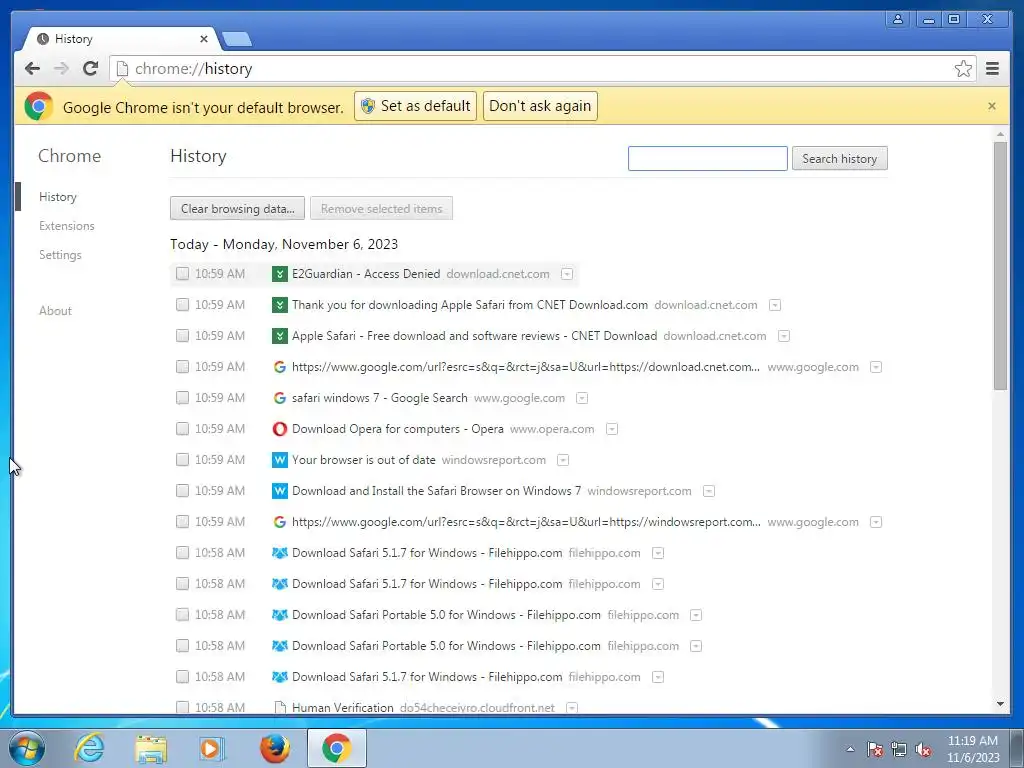The width and height of the screenshot is (1024, 768).
Task: Launch Firefox from the taskbar
Action: coord(275,748)
